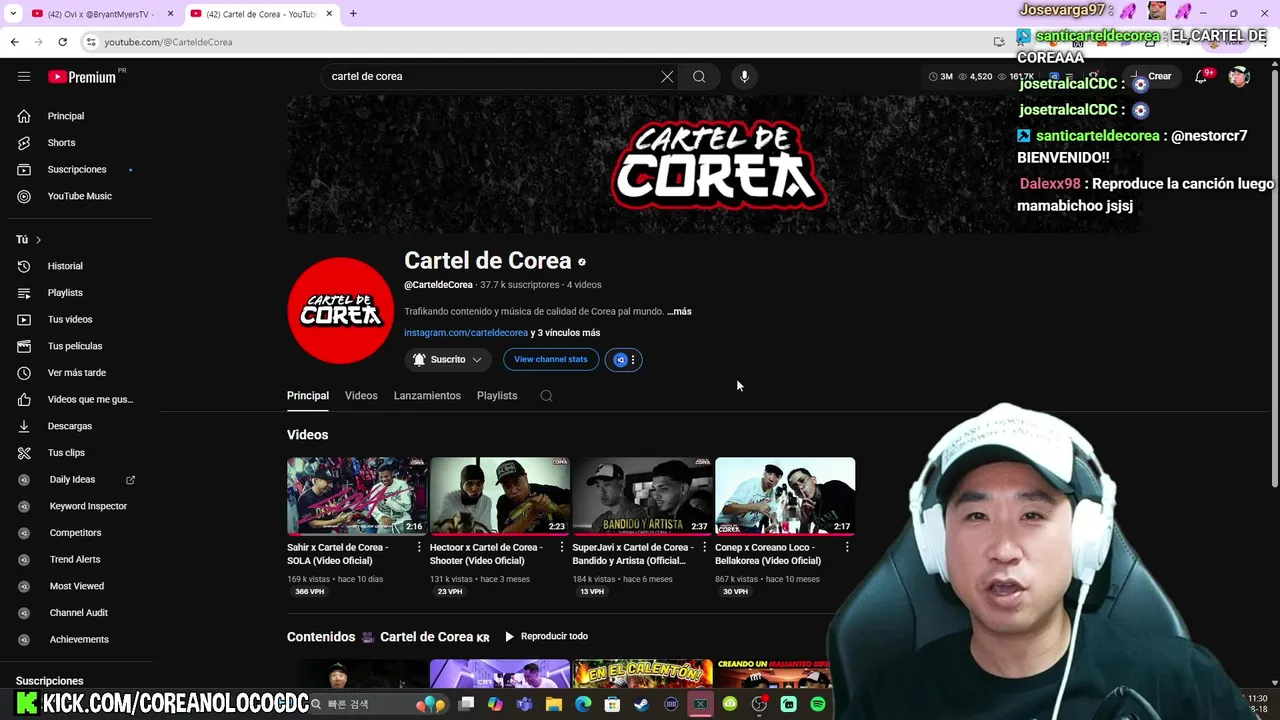Submit search with magnifier button

(699, 76)
